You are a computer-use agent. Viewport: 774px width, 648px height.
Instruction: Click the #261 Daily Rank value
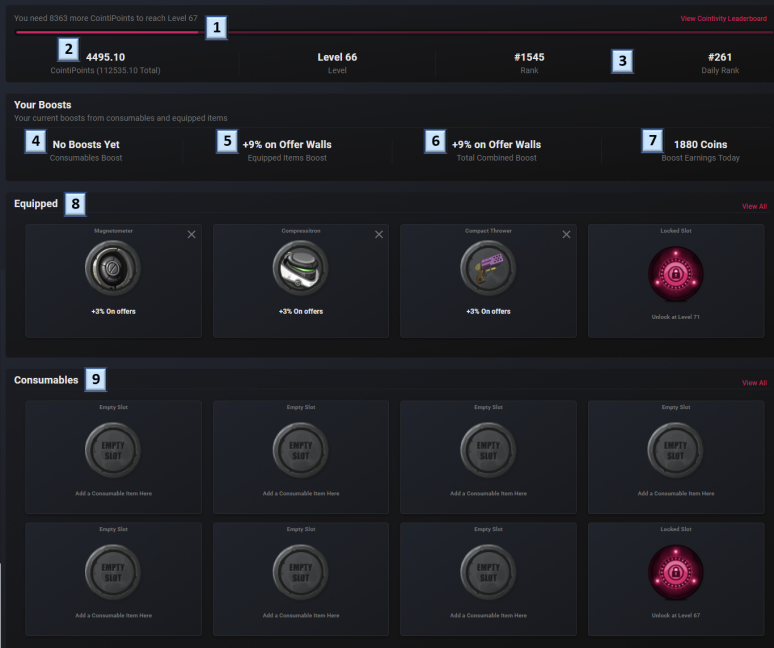click(720, 57)
